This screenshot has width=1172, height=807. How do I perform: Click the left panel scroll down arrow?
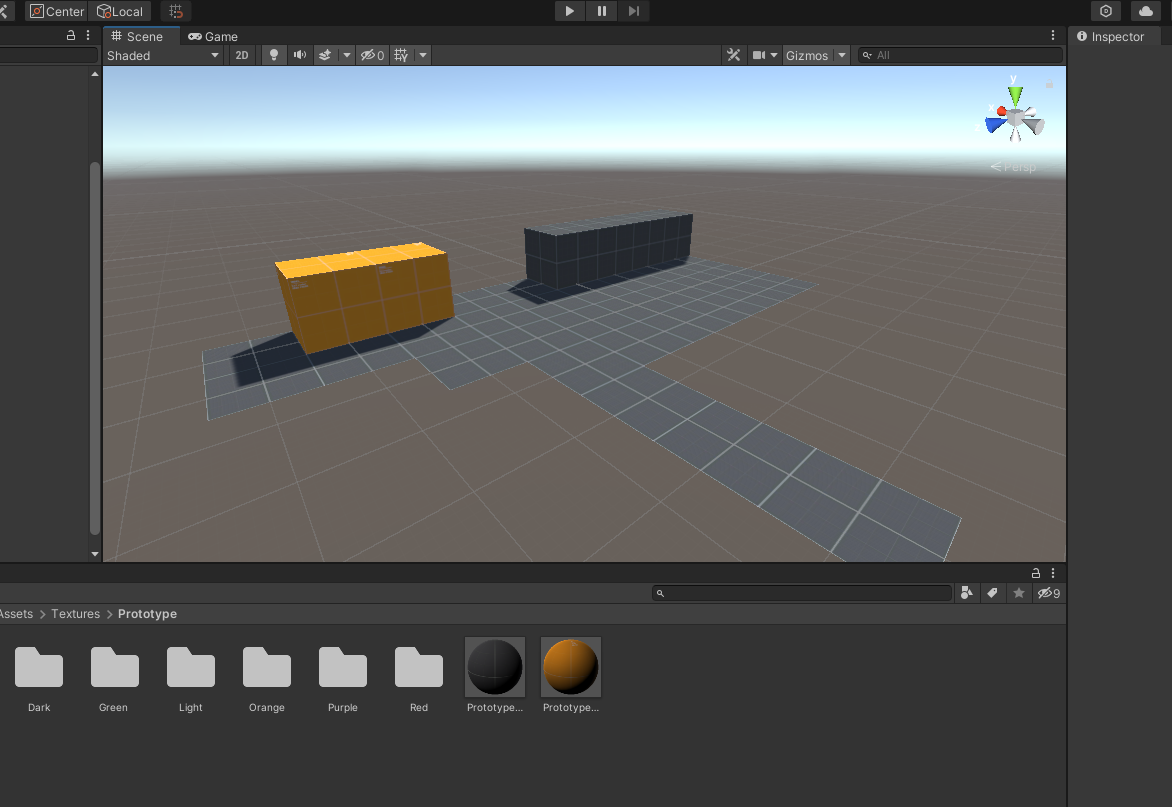(95, 554)
